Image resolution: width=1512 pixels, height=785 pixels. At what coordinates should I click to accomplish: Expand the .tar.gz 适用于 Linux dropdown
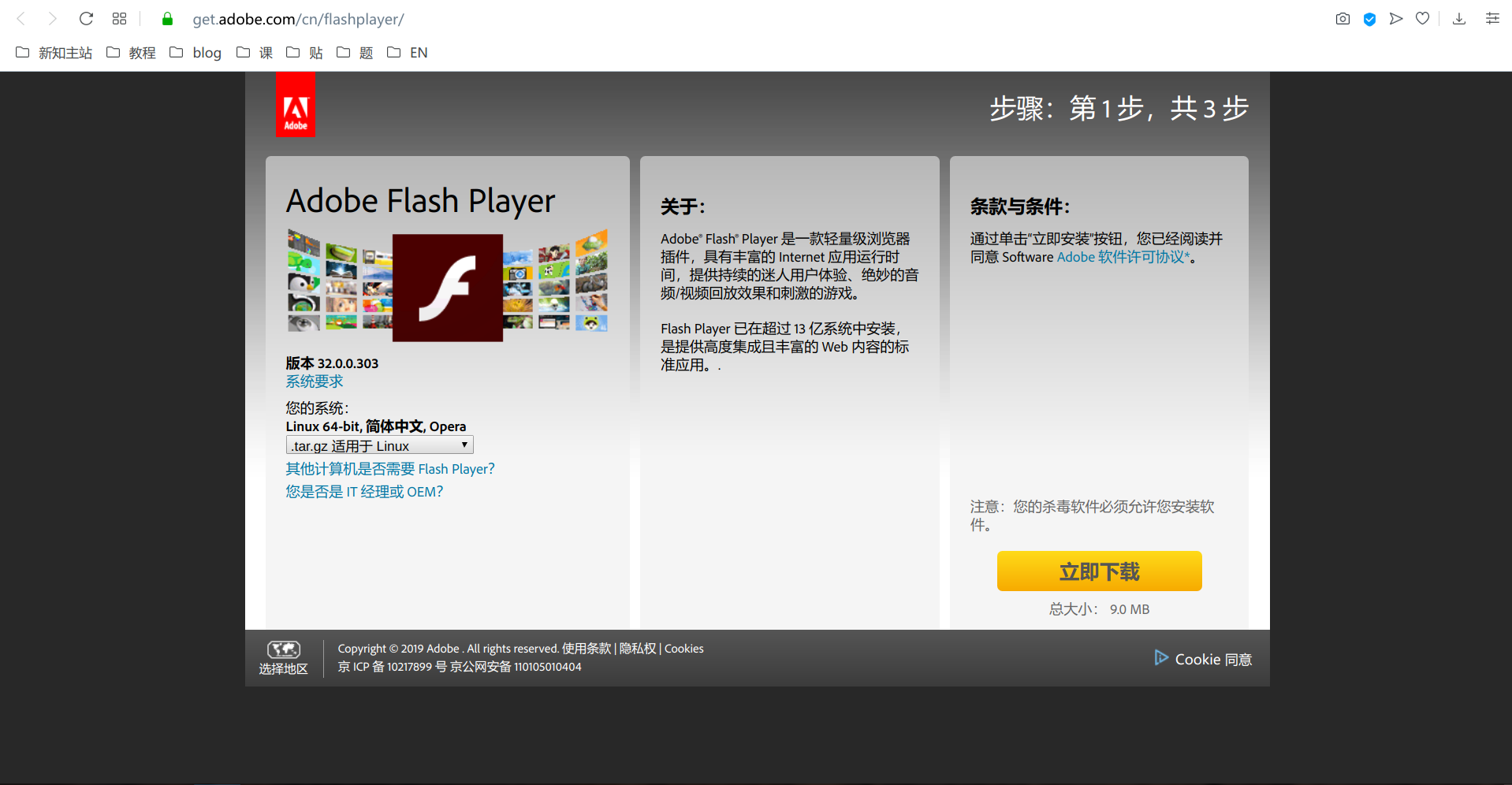(379, 445)
